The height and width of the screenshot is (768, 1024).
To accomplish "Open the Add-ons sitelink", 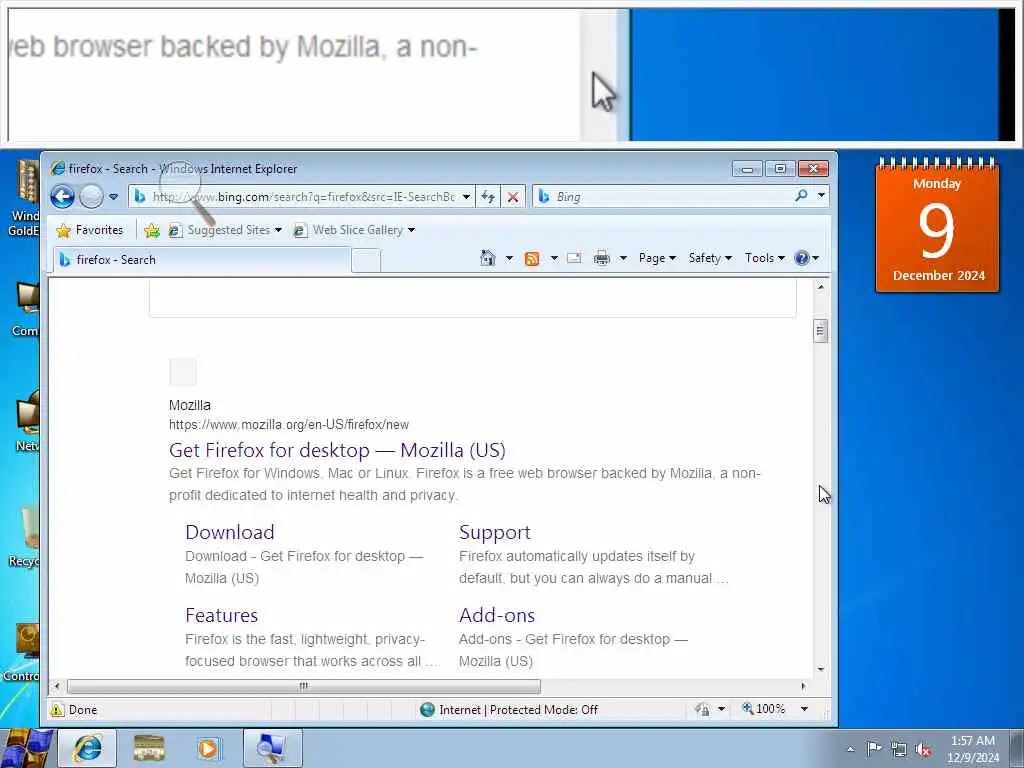I will (x=497, y=615).
